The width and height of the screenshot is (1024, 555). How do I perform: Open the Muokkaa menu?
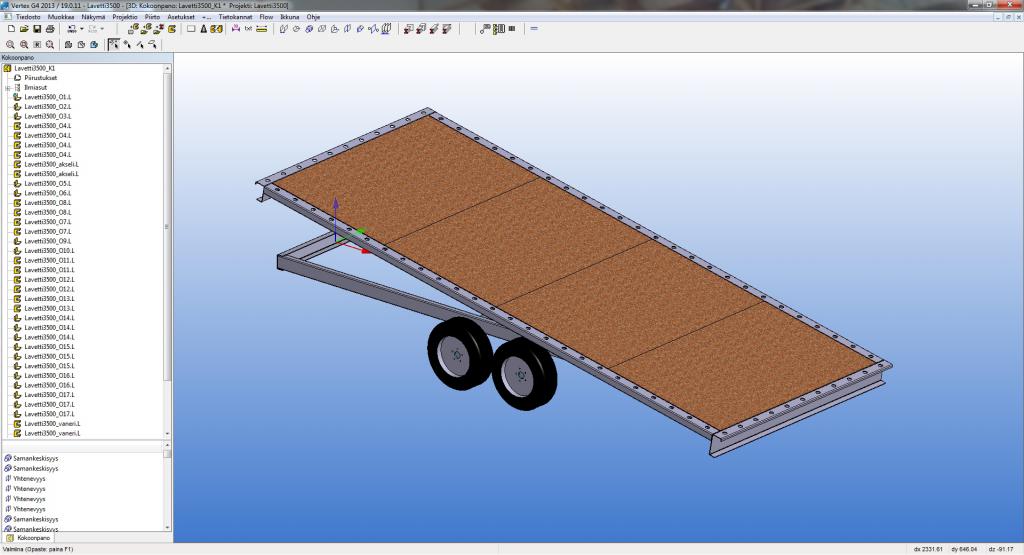(x=61, y=17)
